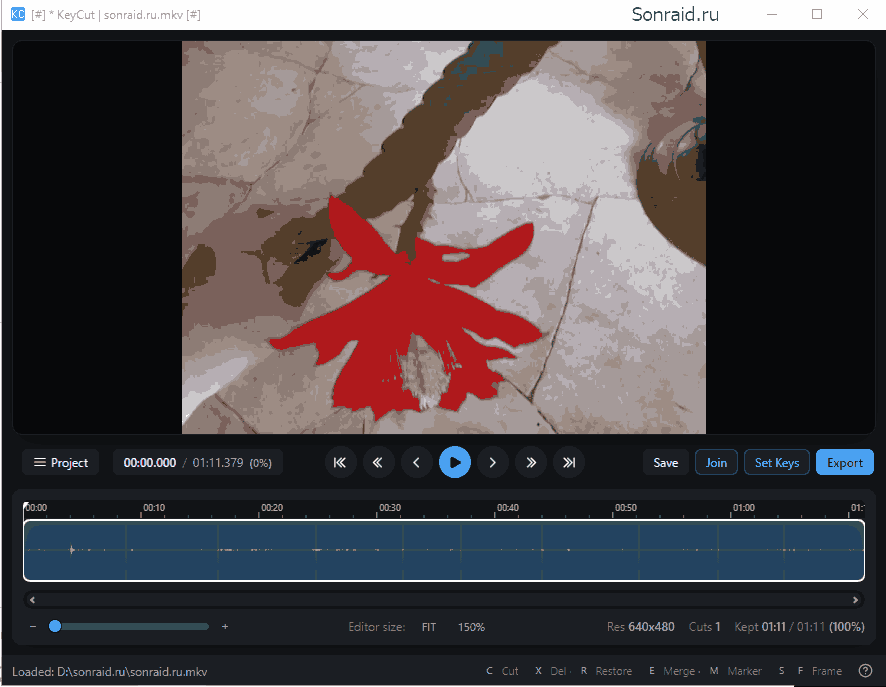Click the 00:30 mark on timeline ruler
Screen dimensions: 886x687
(390, 508)
